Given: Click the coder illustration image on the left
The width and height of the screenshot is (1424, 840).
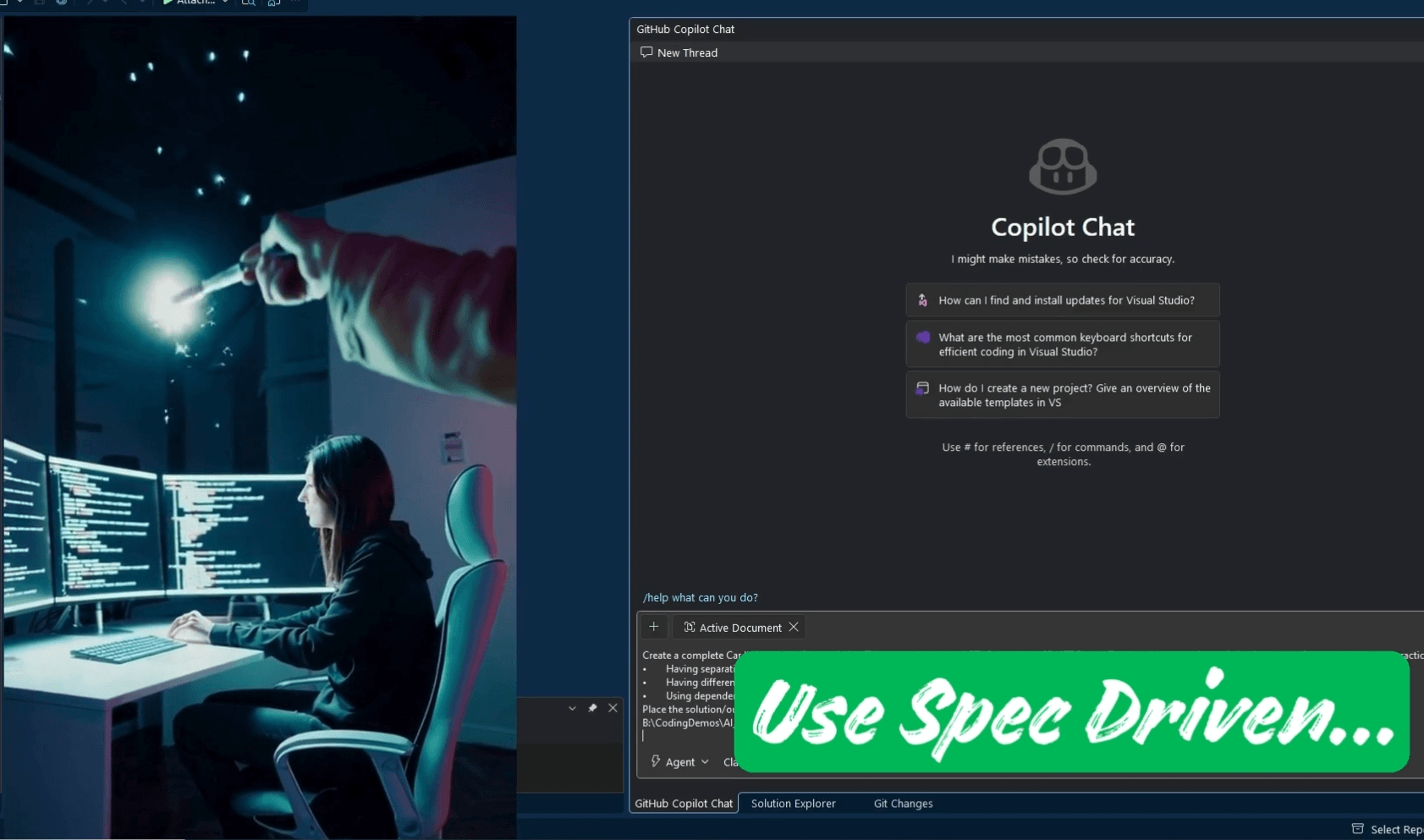Looking at the screenshot, I should [258, 423].
